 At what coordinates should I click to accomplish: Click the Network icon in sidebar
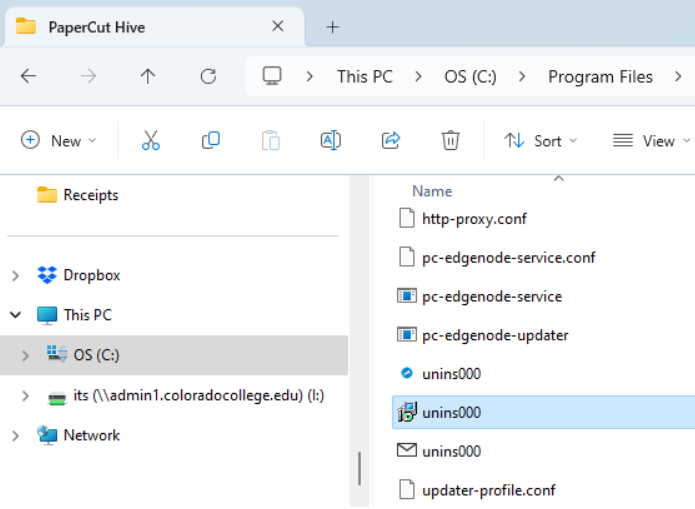click(47, 435)
